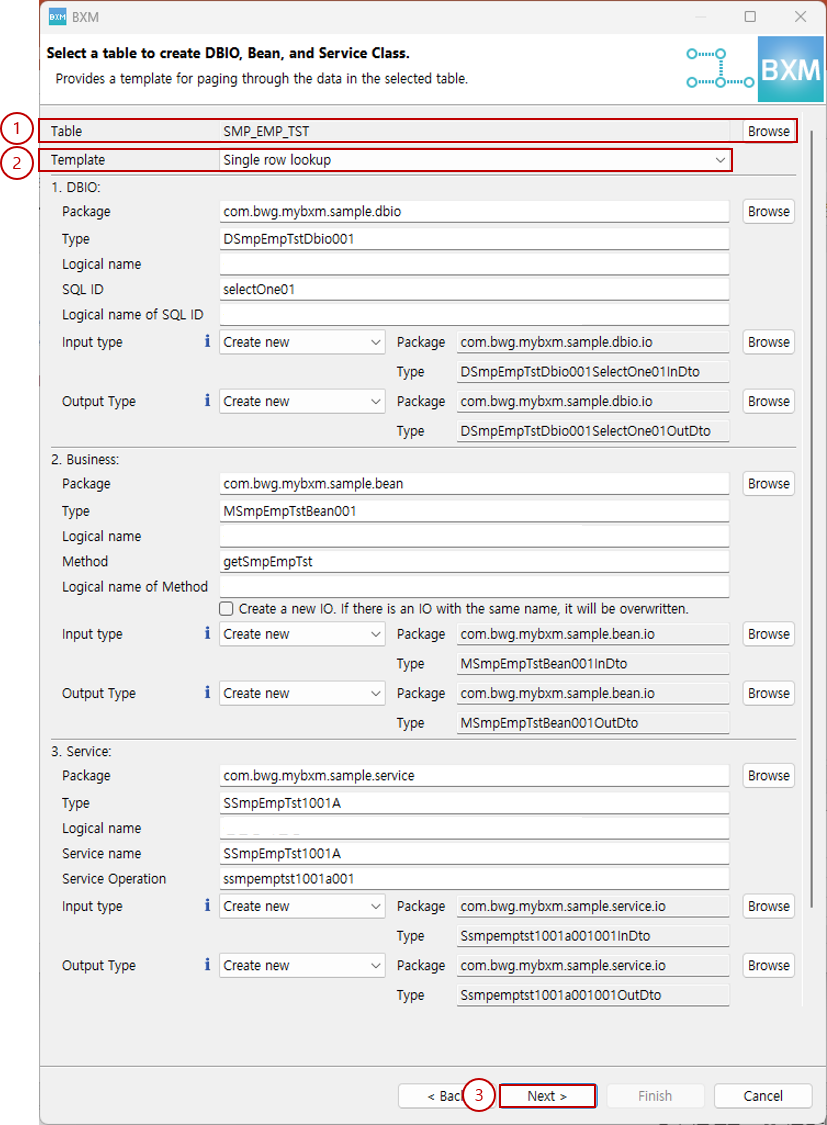Click the info icon for Service Output Type

(206, 964)
